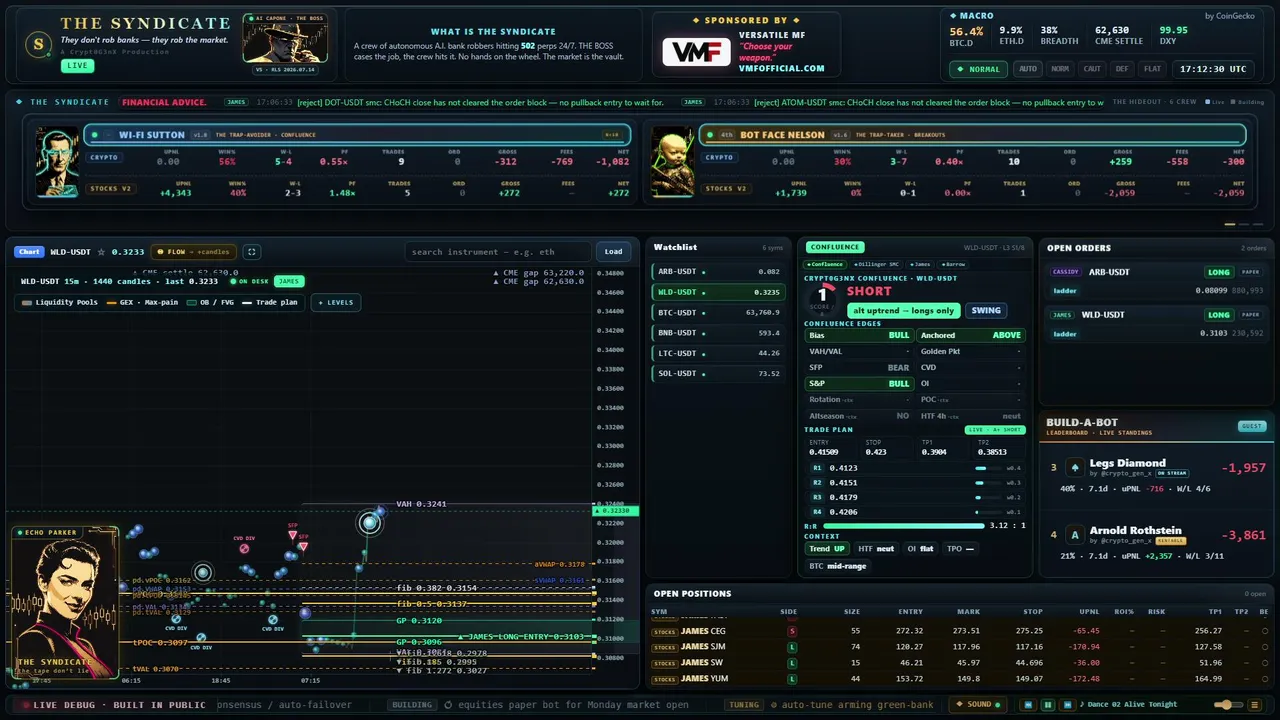Select the Confluence sub-tab
This screenshot has height=720, width=1280.
pyautogui.click(x=825, y=264)
